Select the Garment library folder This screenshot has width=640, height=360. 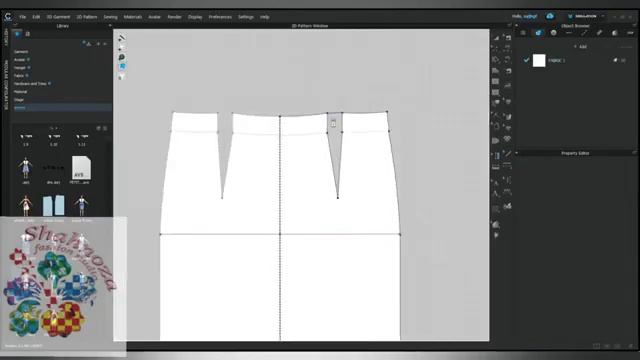(21, 52)
